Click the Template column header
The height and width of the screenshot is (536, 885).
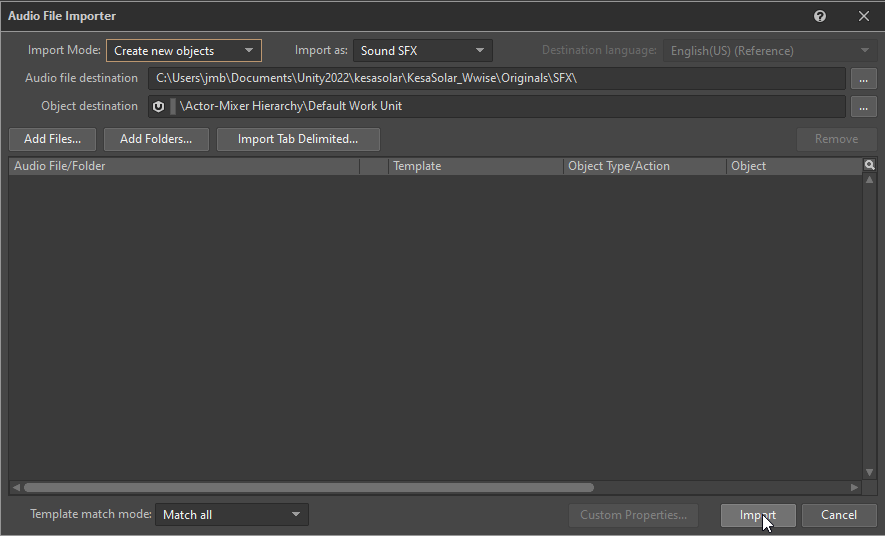(x=475, y=166)
